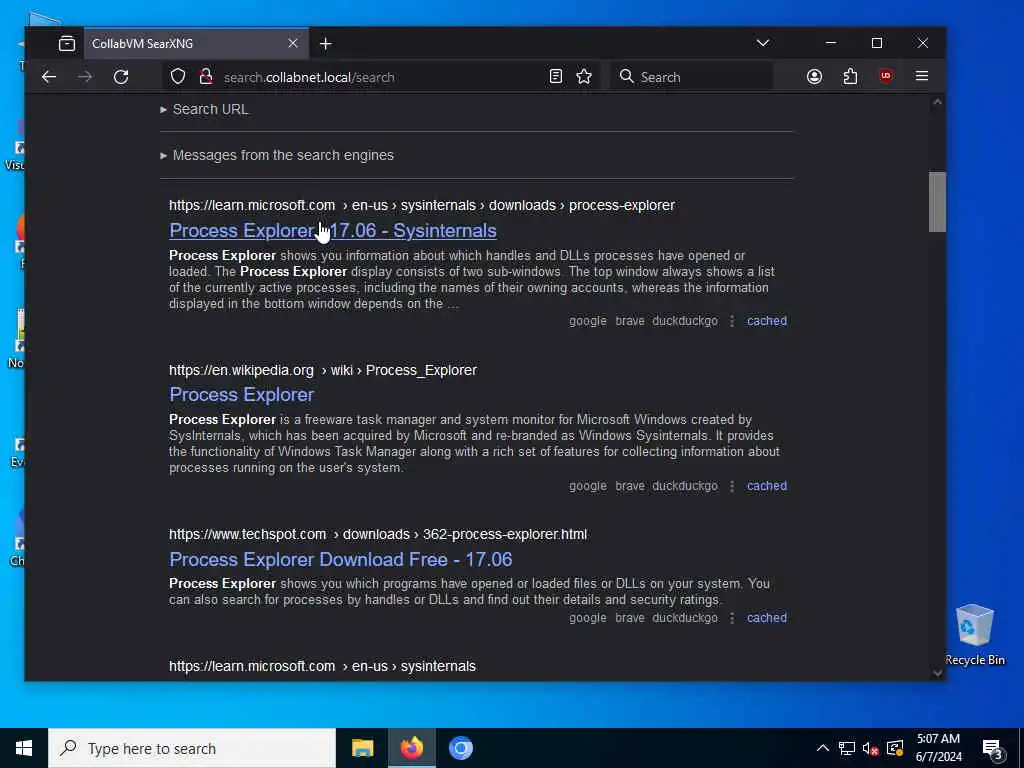Open the Firefox hamburger menu
The height and width of the screenshot is (768, 1024).
point(921,76)
